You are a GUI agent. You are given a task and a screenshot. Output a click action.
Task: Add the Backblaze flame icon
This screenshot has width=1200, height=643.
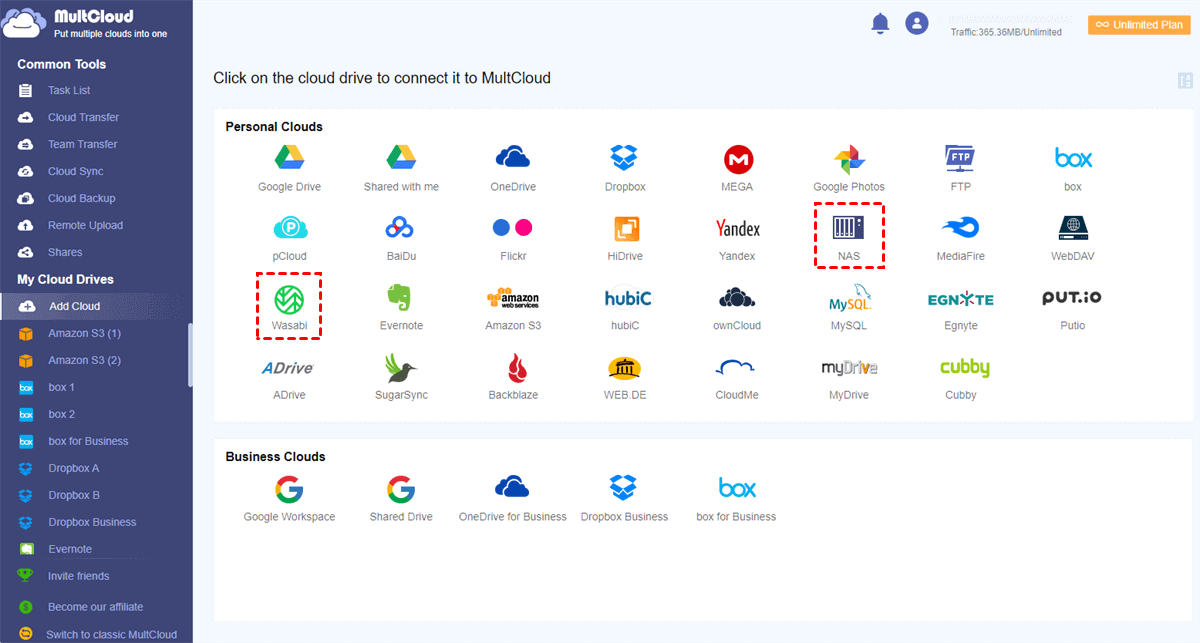pos(518,368)
